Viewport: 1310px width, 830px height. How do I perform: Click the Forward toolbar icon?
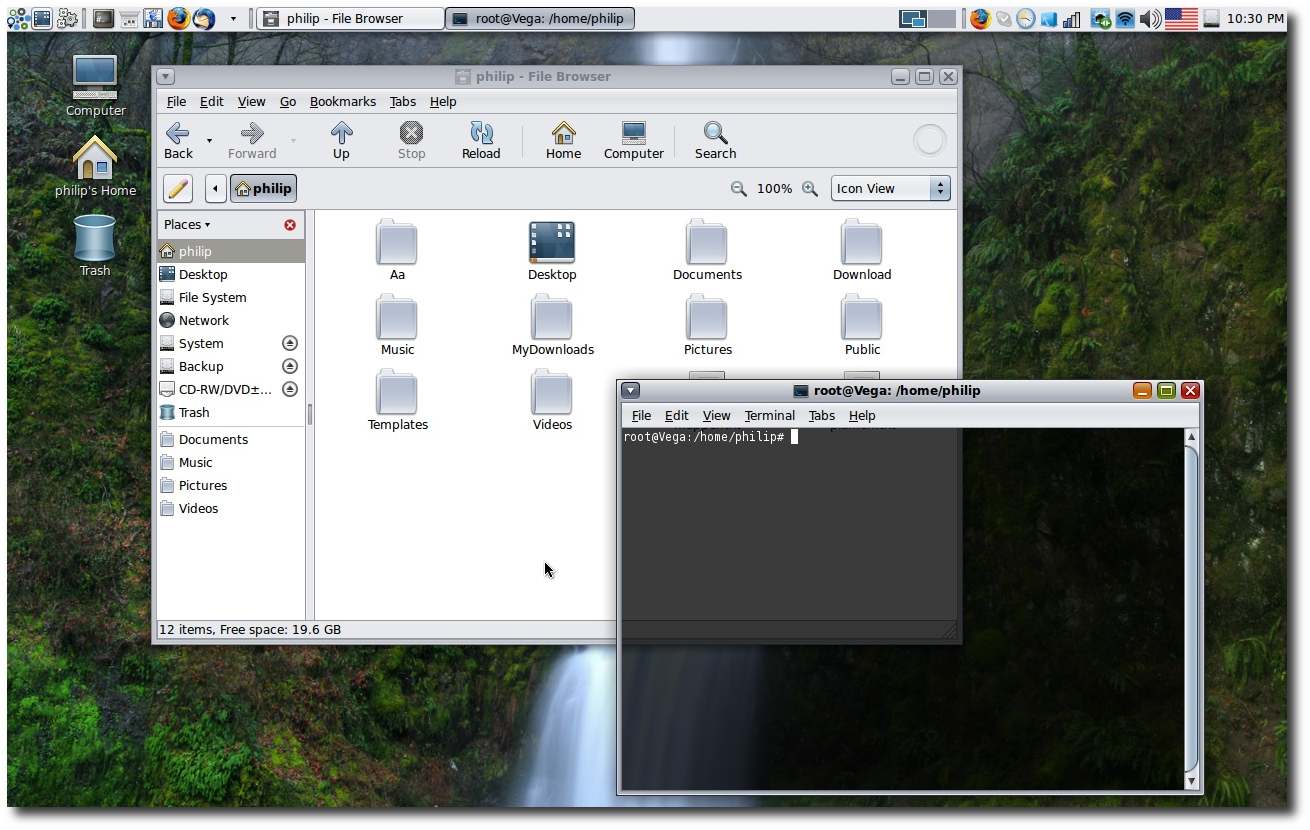pos(252,140)
